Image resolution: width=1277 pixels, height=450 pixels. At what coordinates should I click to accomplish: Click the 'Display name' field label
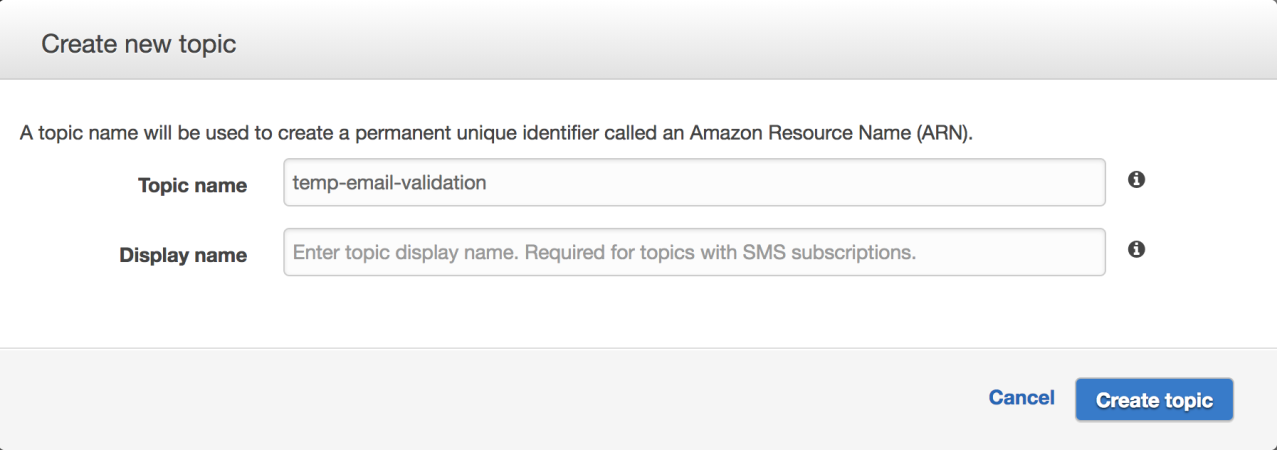point(183,255)
